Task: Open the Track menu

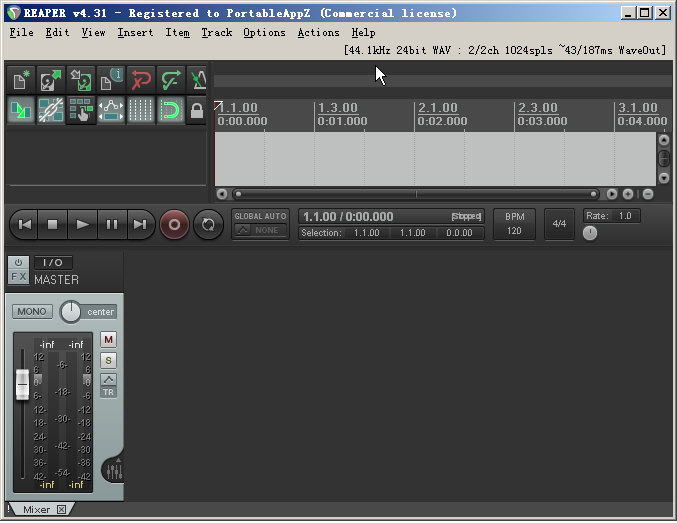Action: [x=217, y=33]
